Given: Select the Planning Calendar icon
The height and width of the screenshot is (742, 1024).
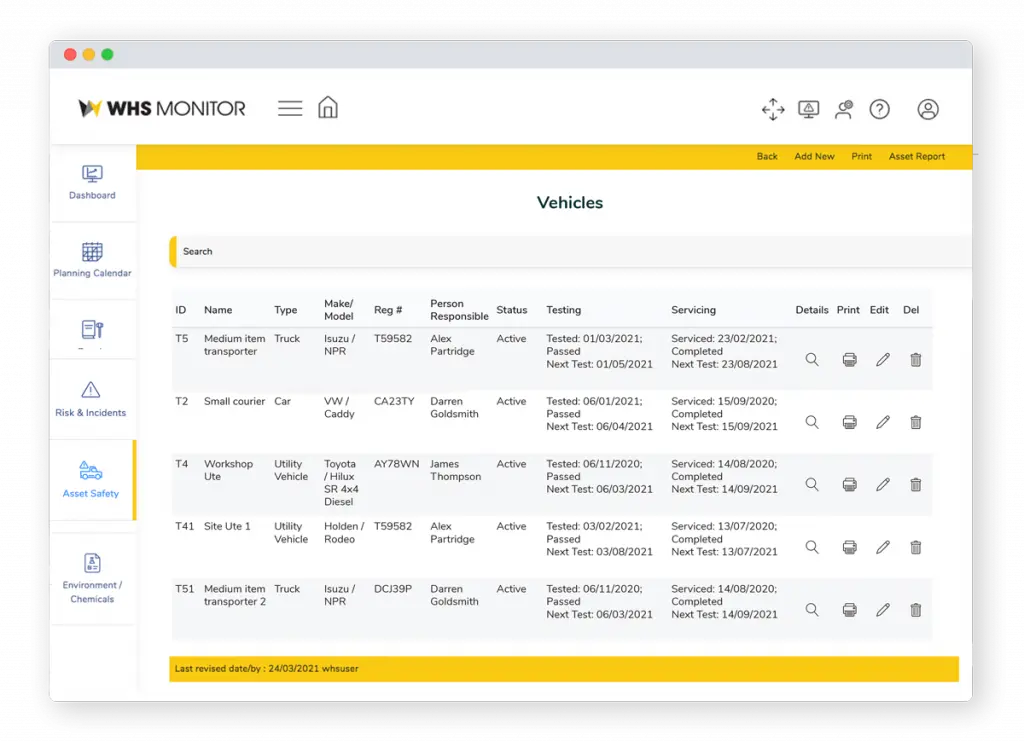Looking at the screenshot, I should pos(92,252).
